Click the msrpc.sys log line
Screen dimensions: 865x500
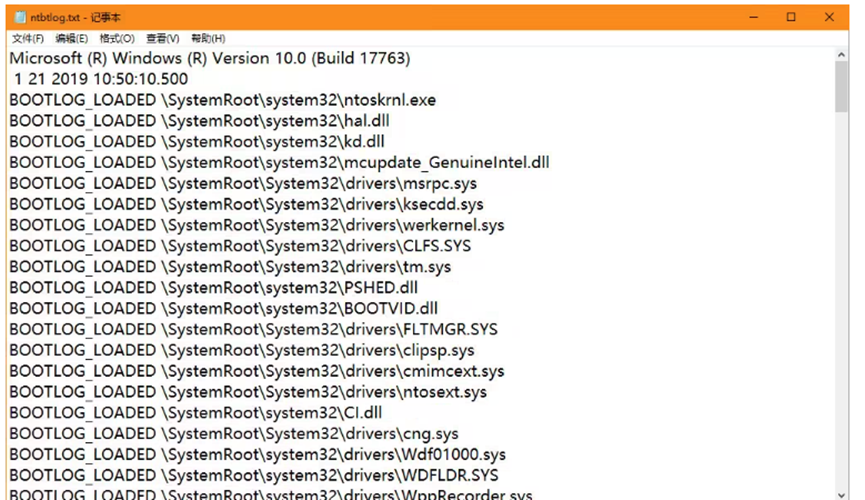243,184
